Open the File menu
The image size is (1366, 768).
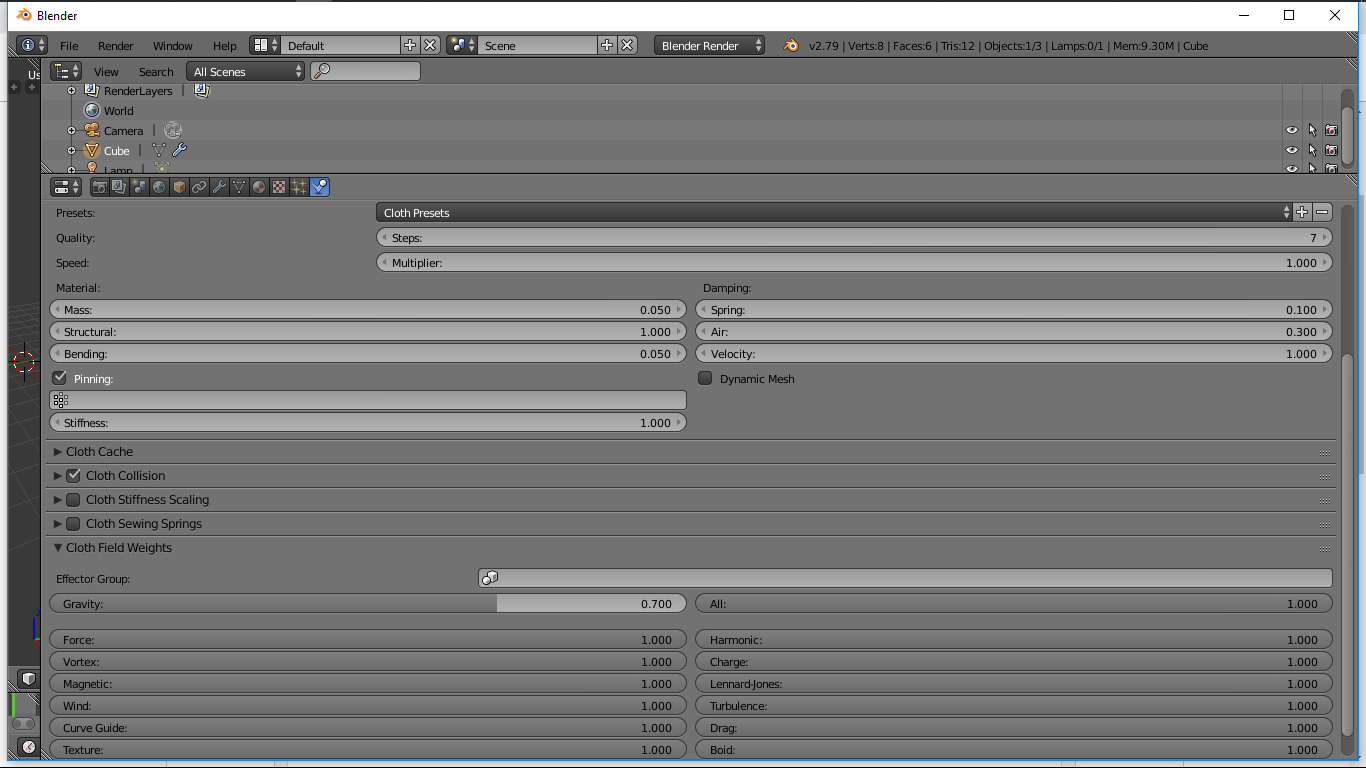[x=69, y=46]
